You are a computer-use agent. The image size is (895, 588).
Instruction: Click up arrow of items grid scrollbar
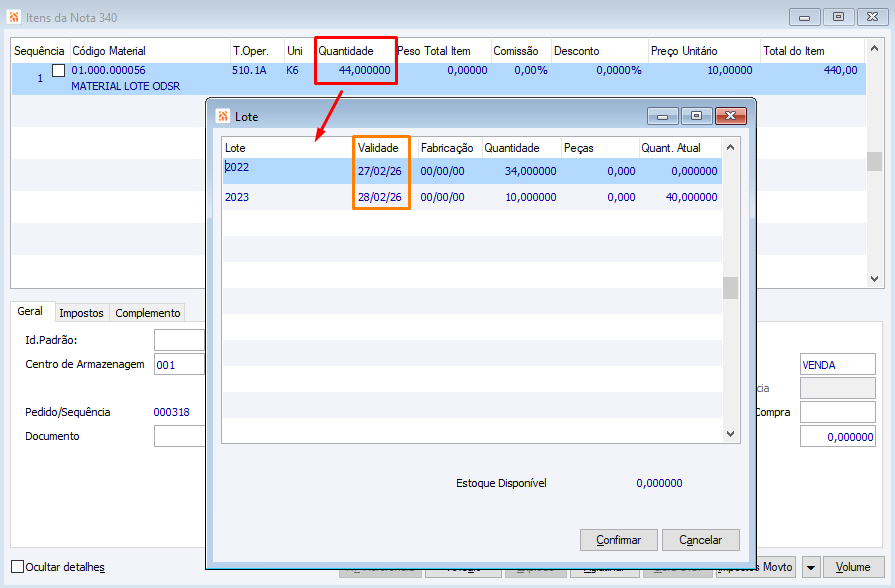click(874, 49)
